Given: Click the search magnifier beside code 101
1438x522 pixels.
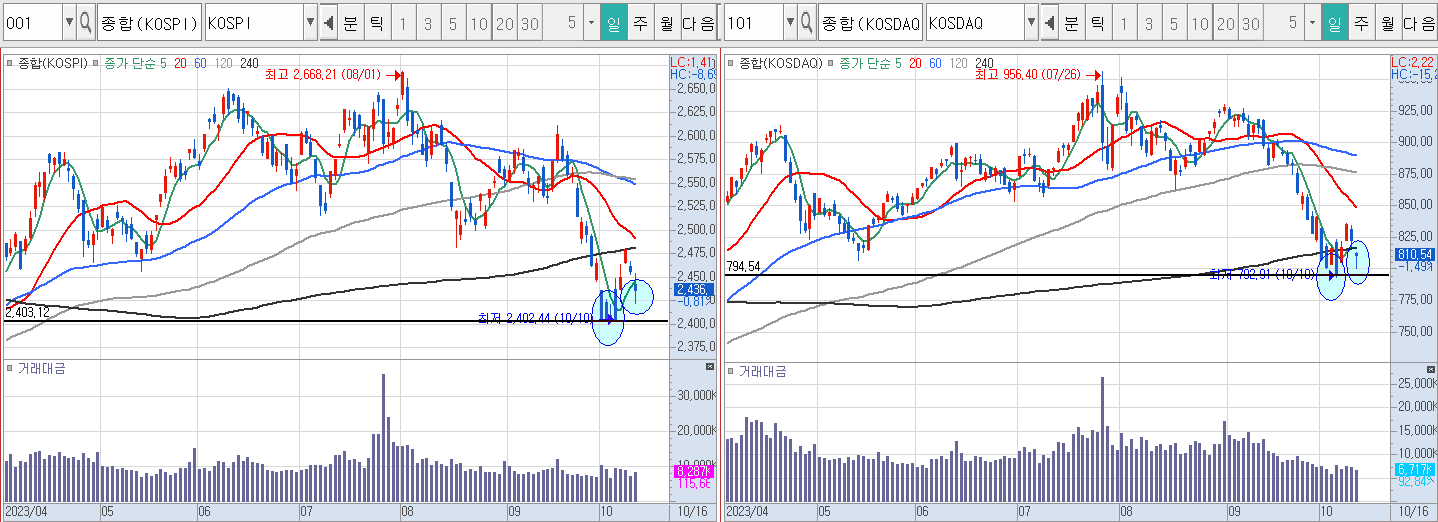Looking at the screenshot, I should [806, 22].
